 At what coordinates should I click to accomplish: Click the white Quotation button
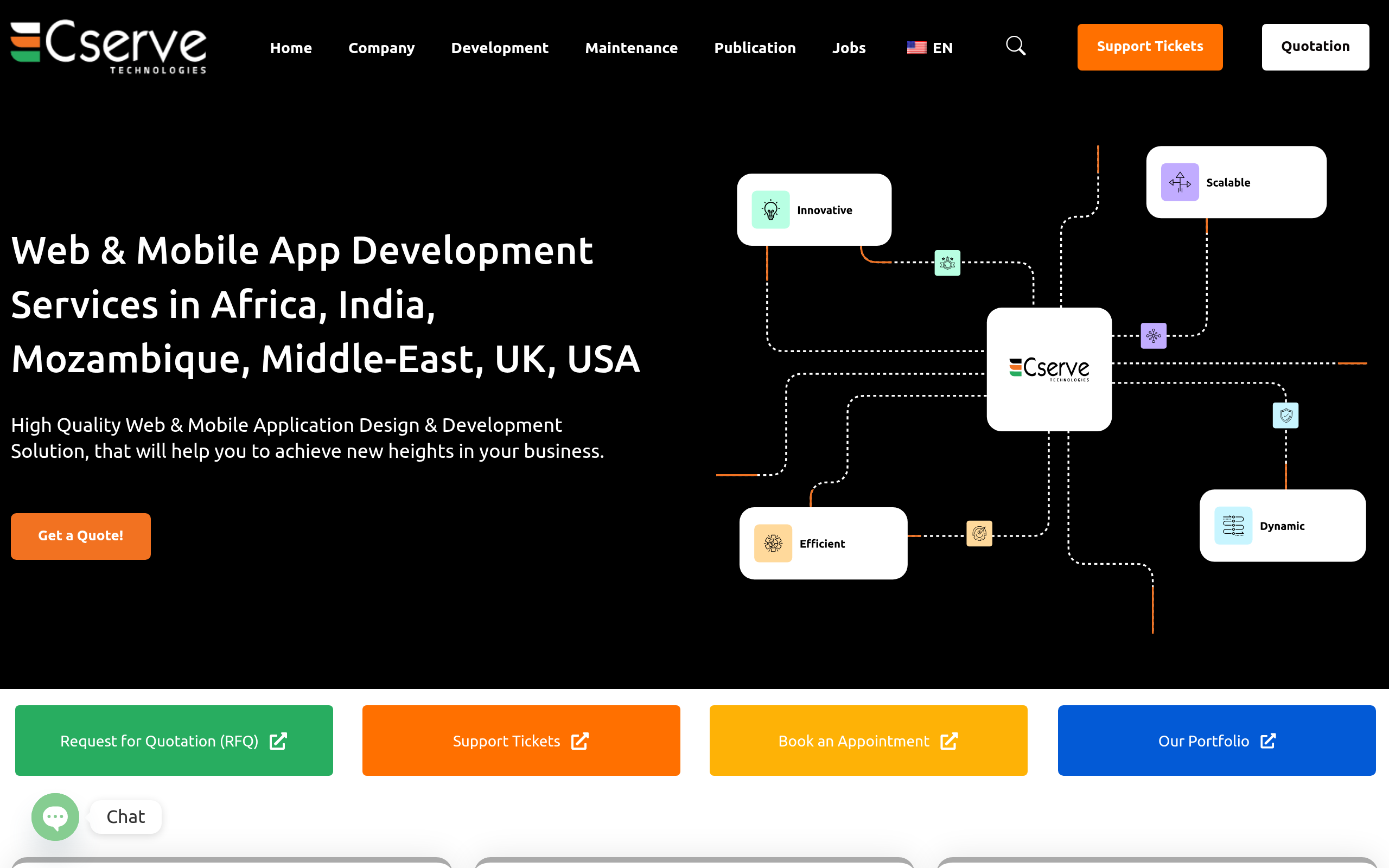(x=1315, y=47)
